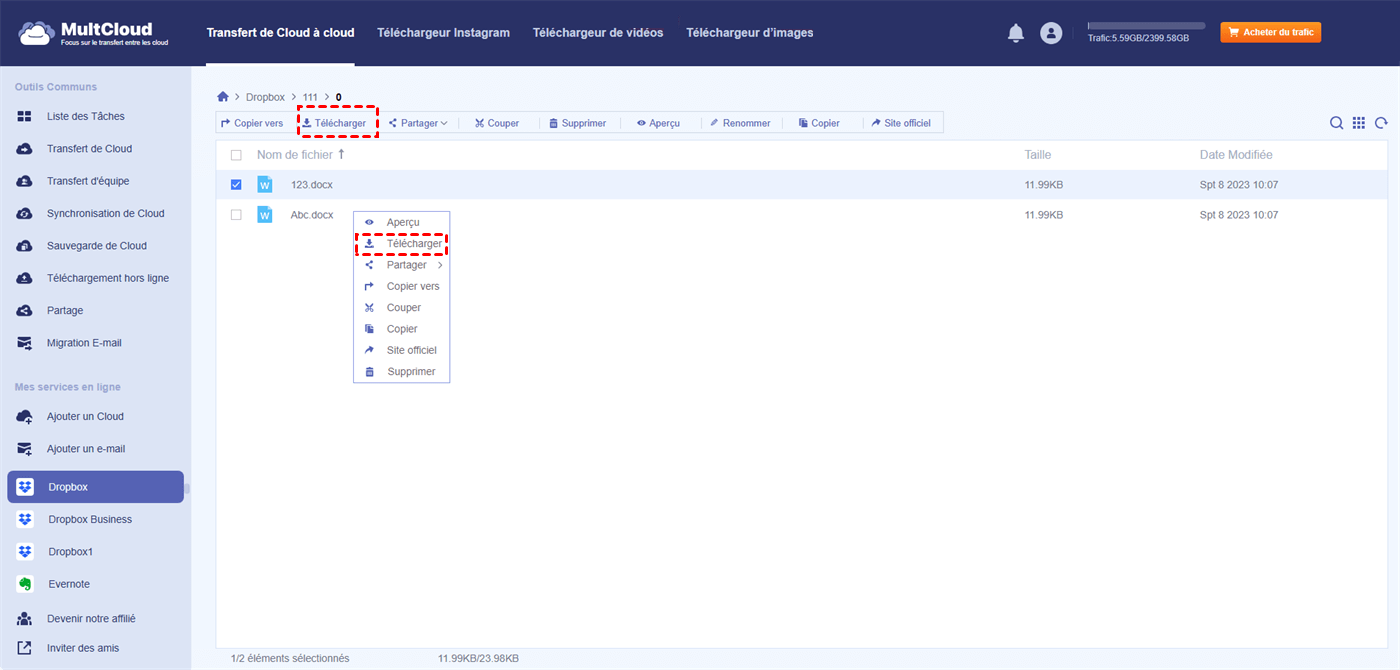Open the Téléchargeur de vidéos tab
1400x670 pixels.
point(598,33)
